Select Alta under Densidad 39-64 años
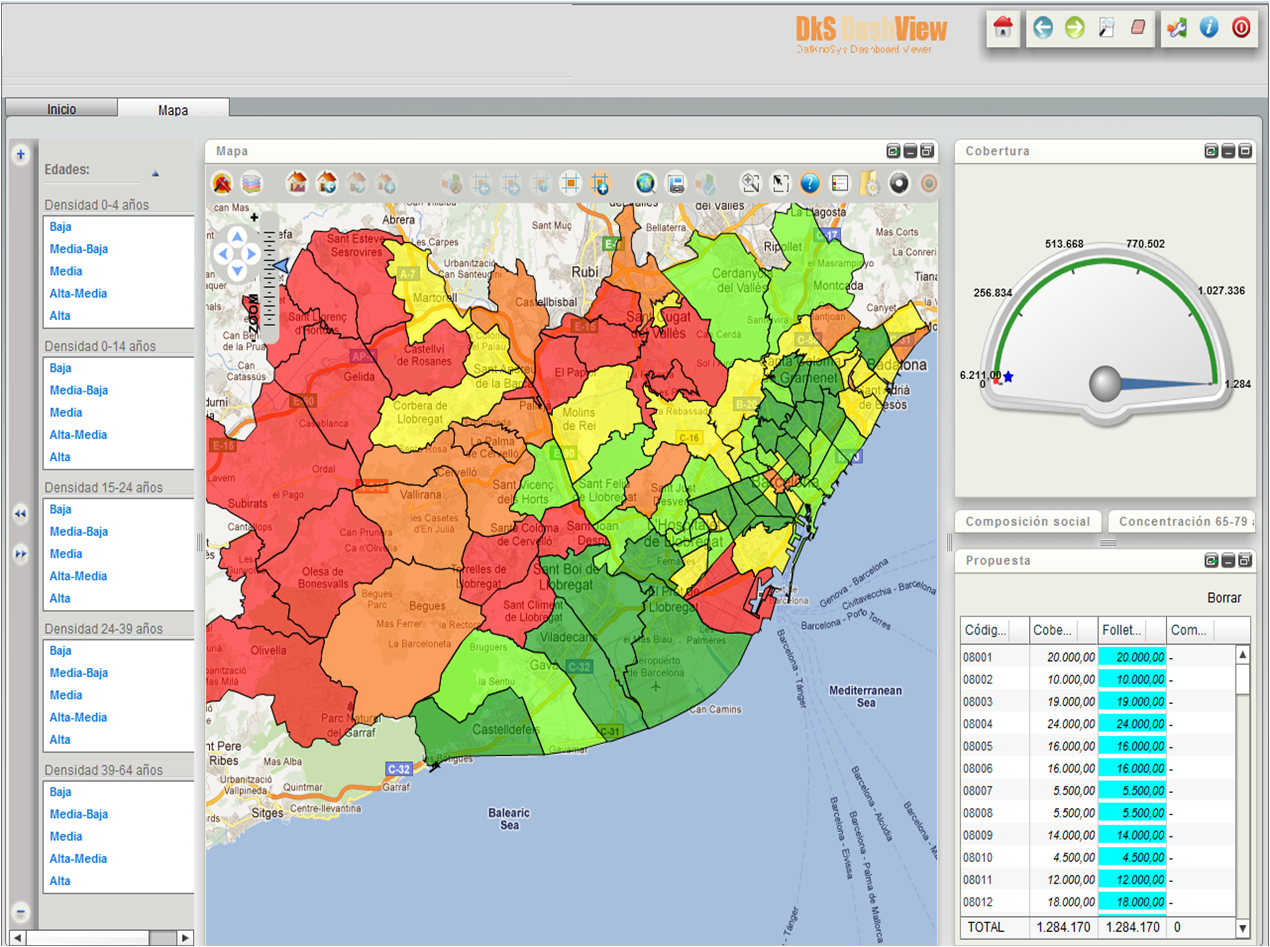 (60, 881)
